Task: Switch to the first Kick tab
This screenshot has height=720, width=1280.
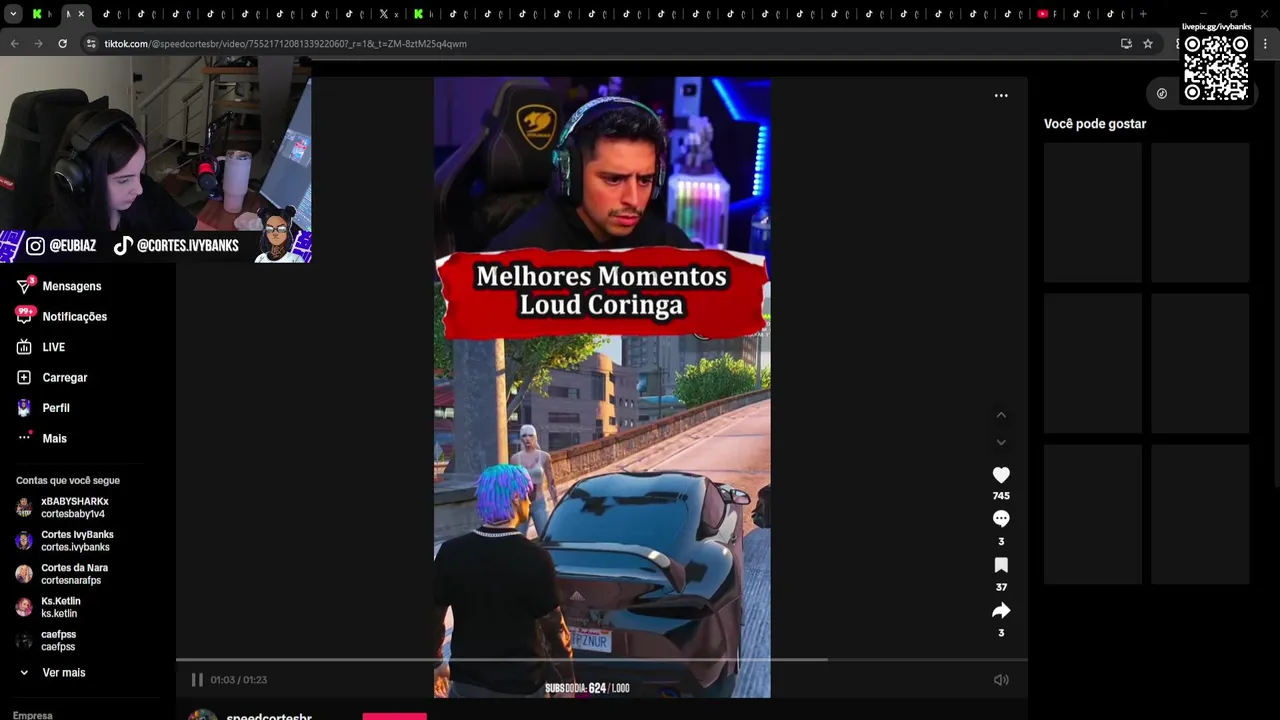Action: [x=41, y=14]
